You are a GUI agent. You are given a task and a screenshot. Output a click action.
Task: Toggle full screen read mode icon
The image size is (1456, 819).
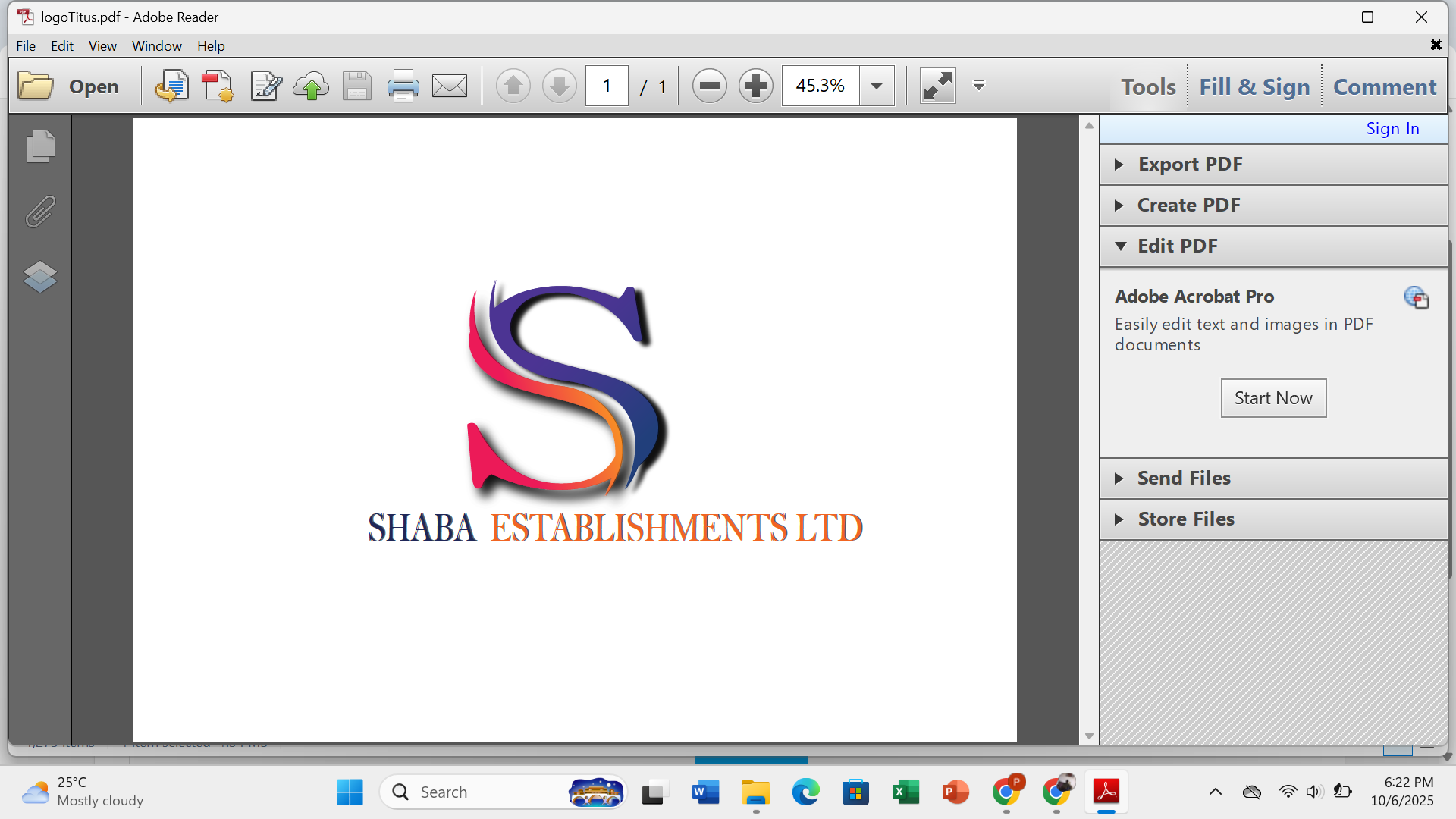click(937, 86)
